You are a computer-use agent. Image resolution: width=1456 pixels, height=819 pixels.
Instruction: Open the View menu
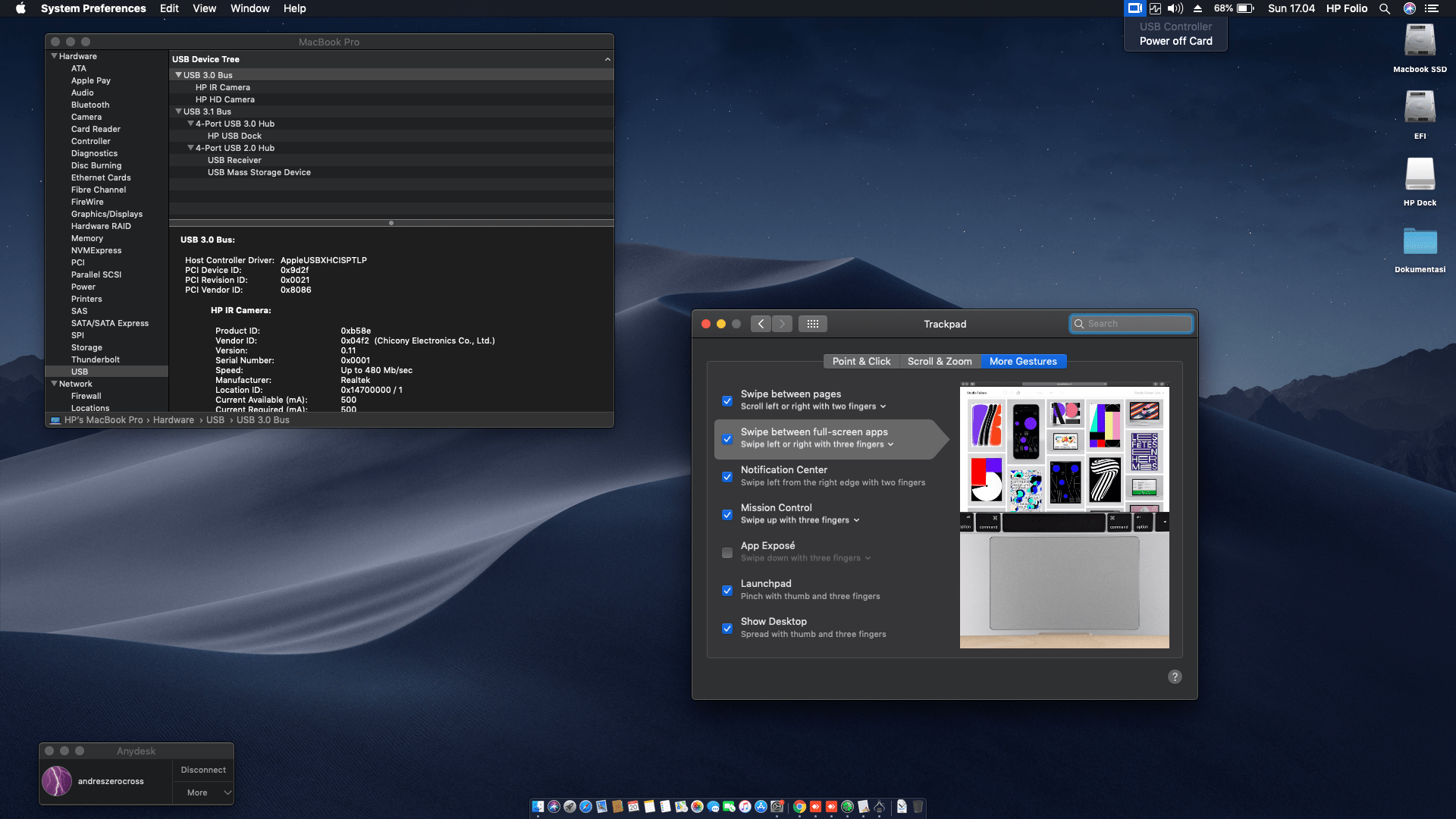click(x=204, y=8)
